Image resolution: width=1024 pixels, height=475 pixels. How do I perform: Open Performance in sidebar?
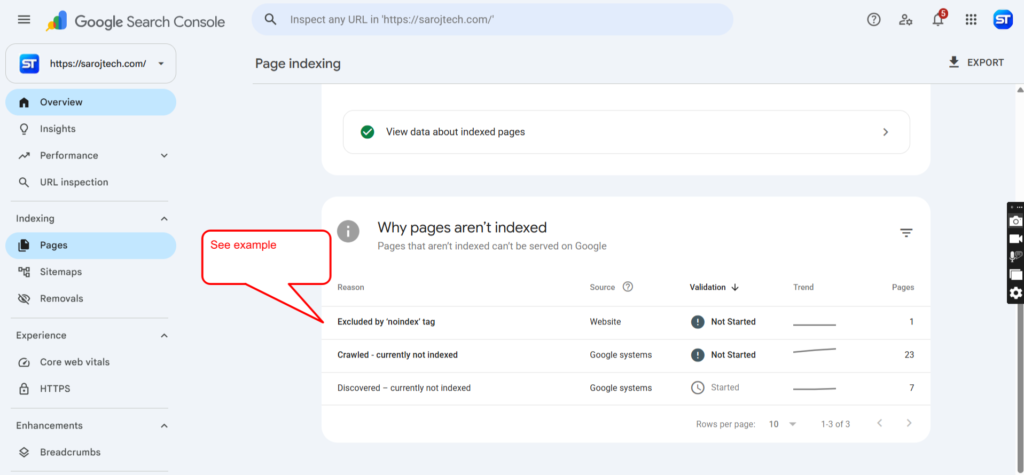point(91,156)
